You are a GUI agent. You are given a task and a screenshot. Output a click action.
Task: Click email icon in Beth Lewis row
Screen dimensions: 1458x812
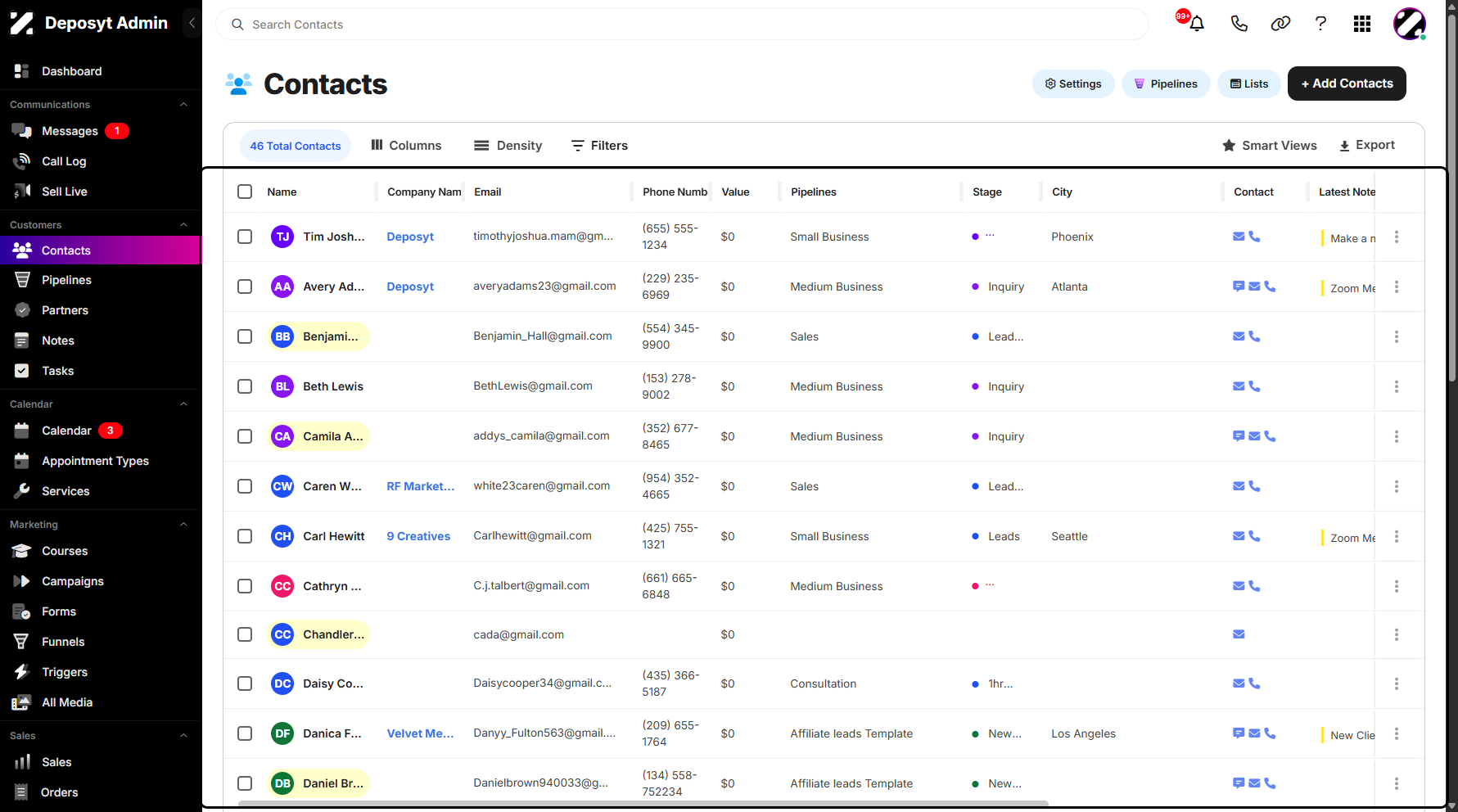[1239, 386]
